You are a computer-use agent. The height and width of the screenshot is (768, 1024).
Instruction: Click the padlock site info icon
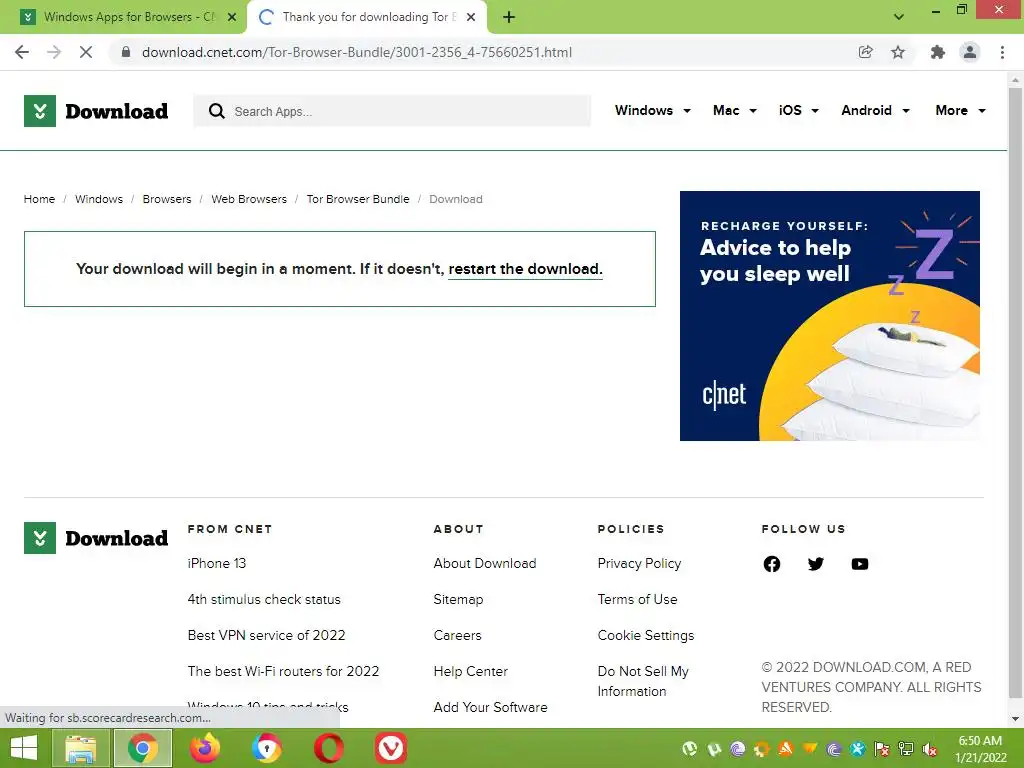[x=126, y=52]
